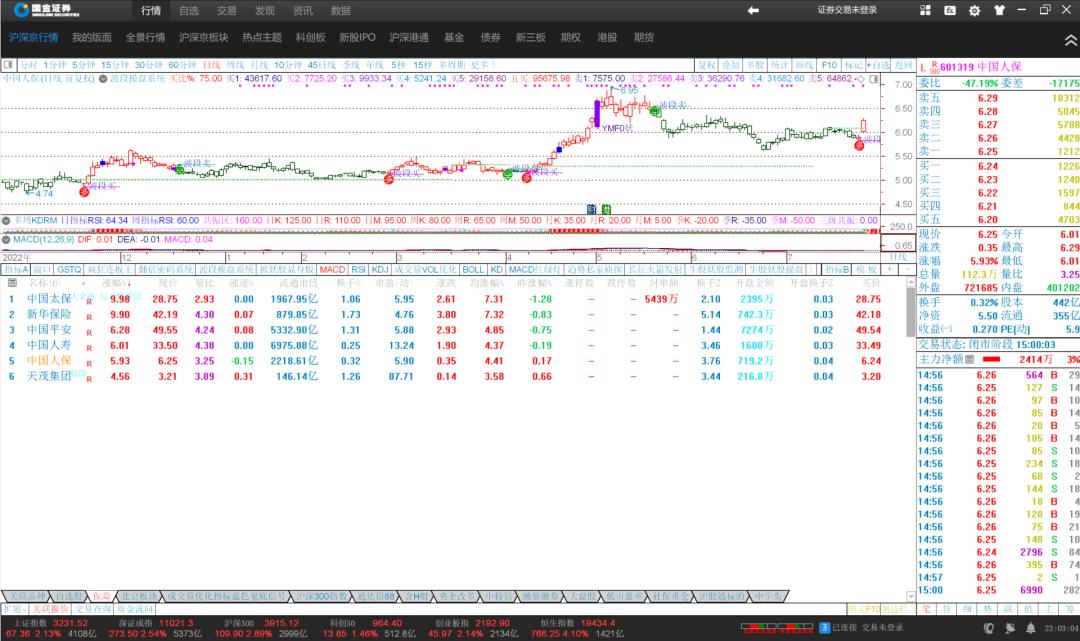Collapse the KDRM indicator panel

6,219
